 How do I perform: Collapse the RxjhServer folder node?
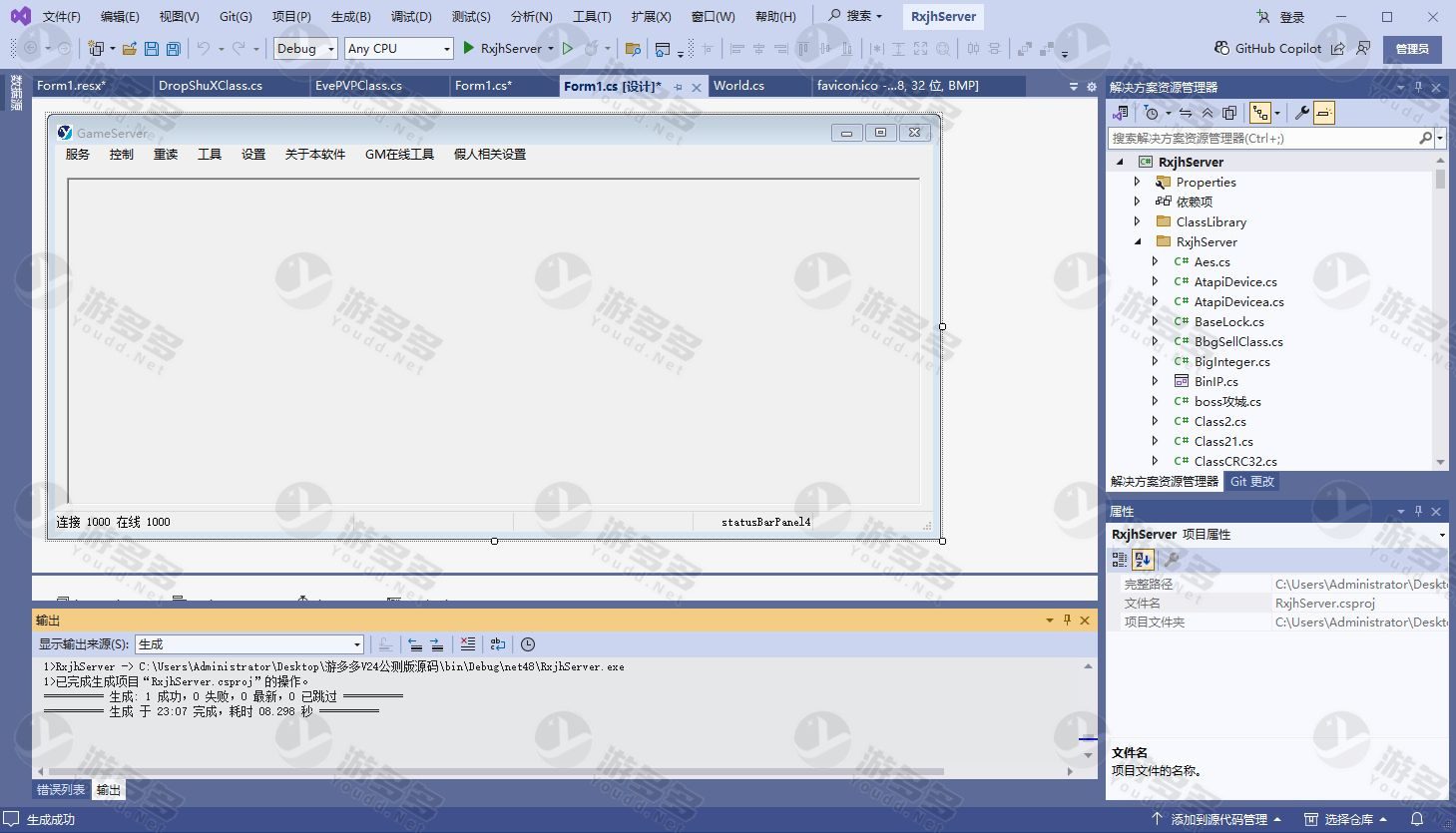tap(1137, 241)
